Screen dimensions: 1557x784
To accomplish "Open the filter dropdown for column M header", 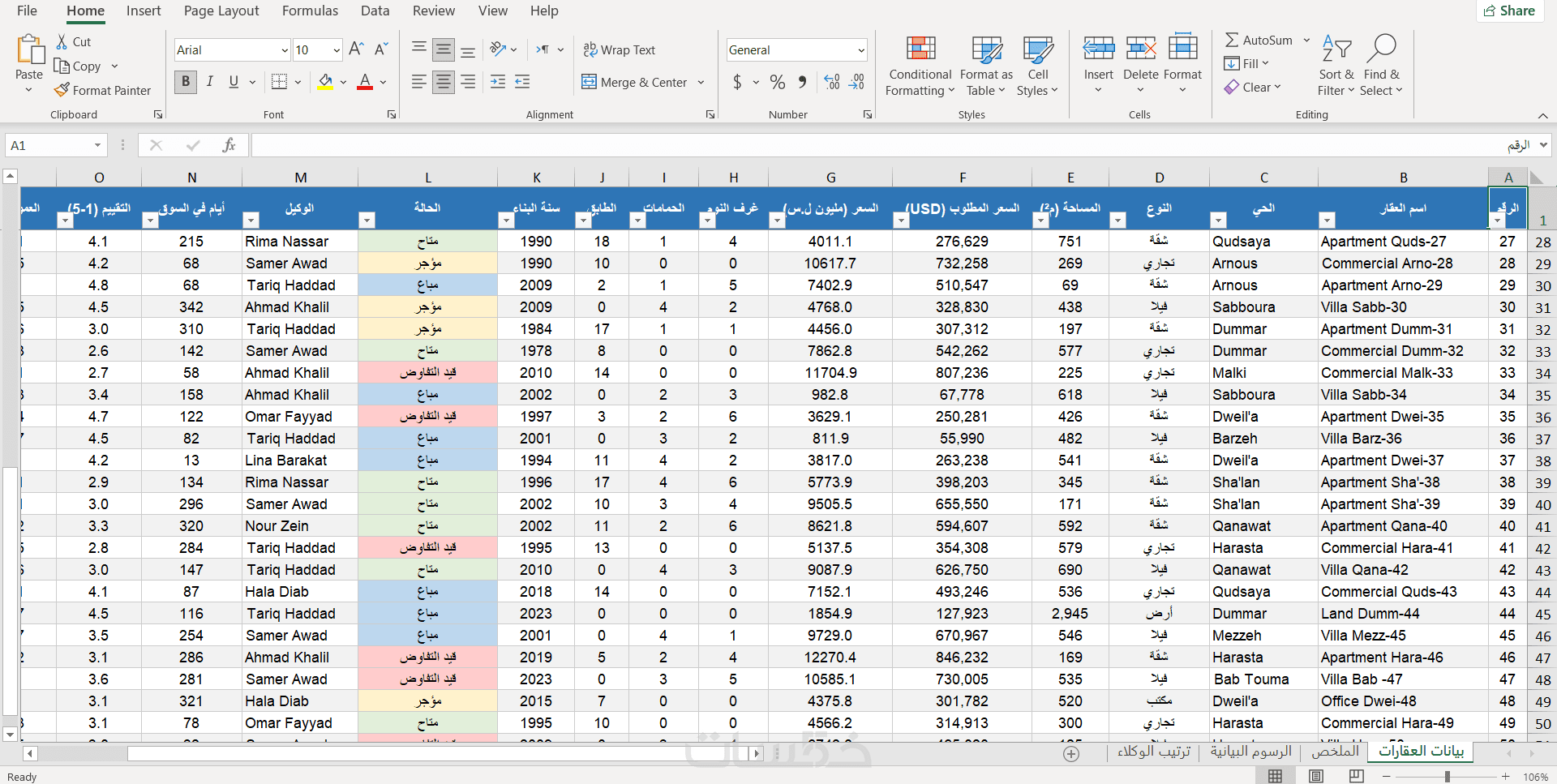I will click(x=251, y=220).
